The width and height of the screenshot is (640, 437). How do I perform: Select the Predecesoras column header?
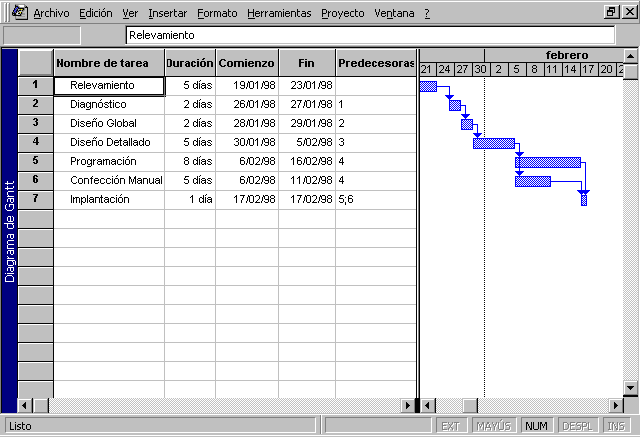point(376,63)
